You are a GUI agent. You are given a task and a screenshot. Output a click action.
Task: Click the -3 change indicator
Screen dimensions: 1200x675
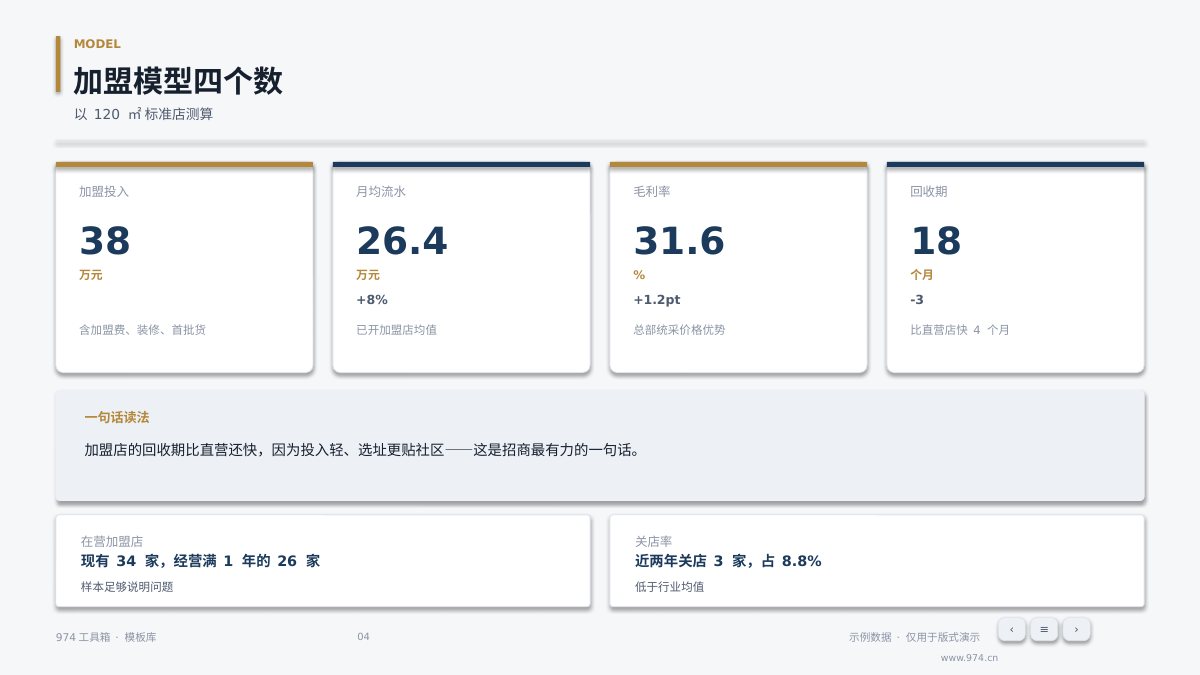[917, 300]
